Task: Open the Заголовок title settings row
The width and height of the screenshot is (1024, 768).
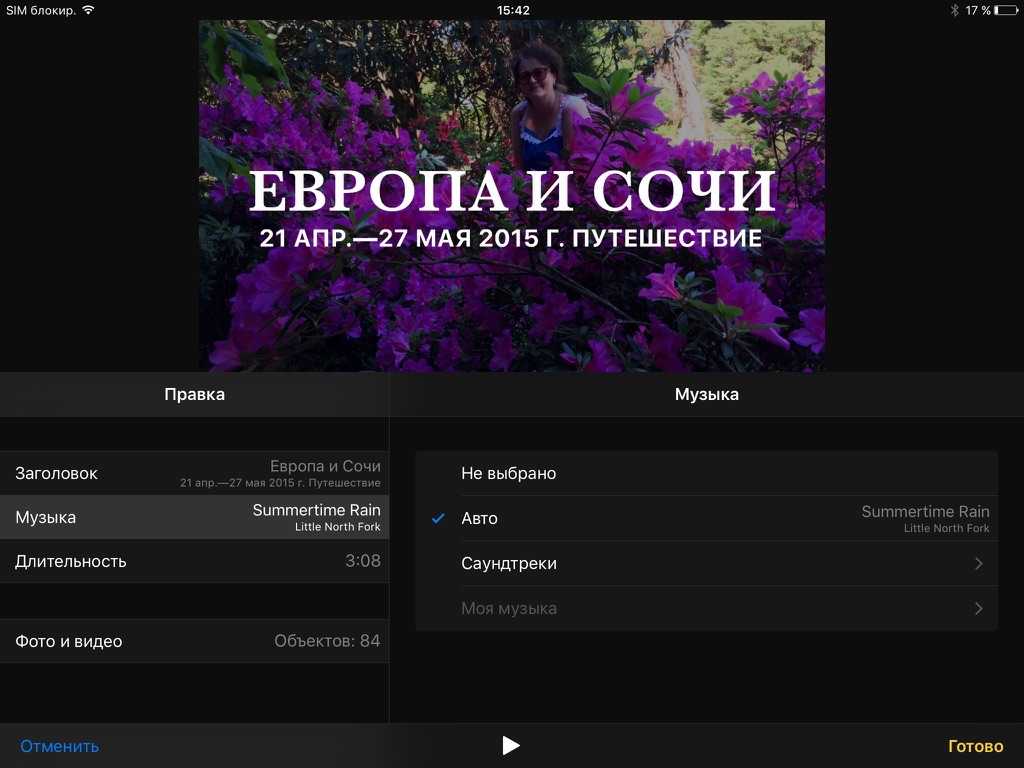Action: [194, 473]
